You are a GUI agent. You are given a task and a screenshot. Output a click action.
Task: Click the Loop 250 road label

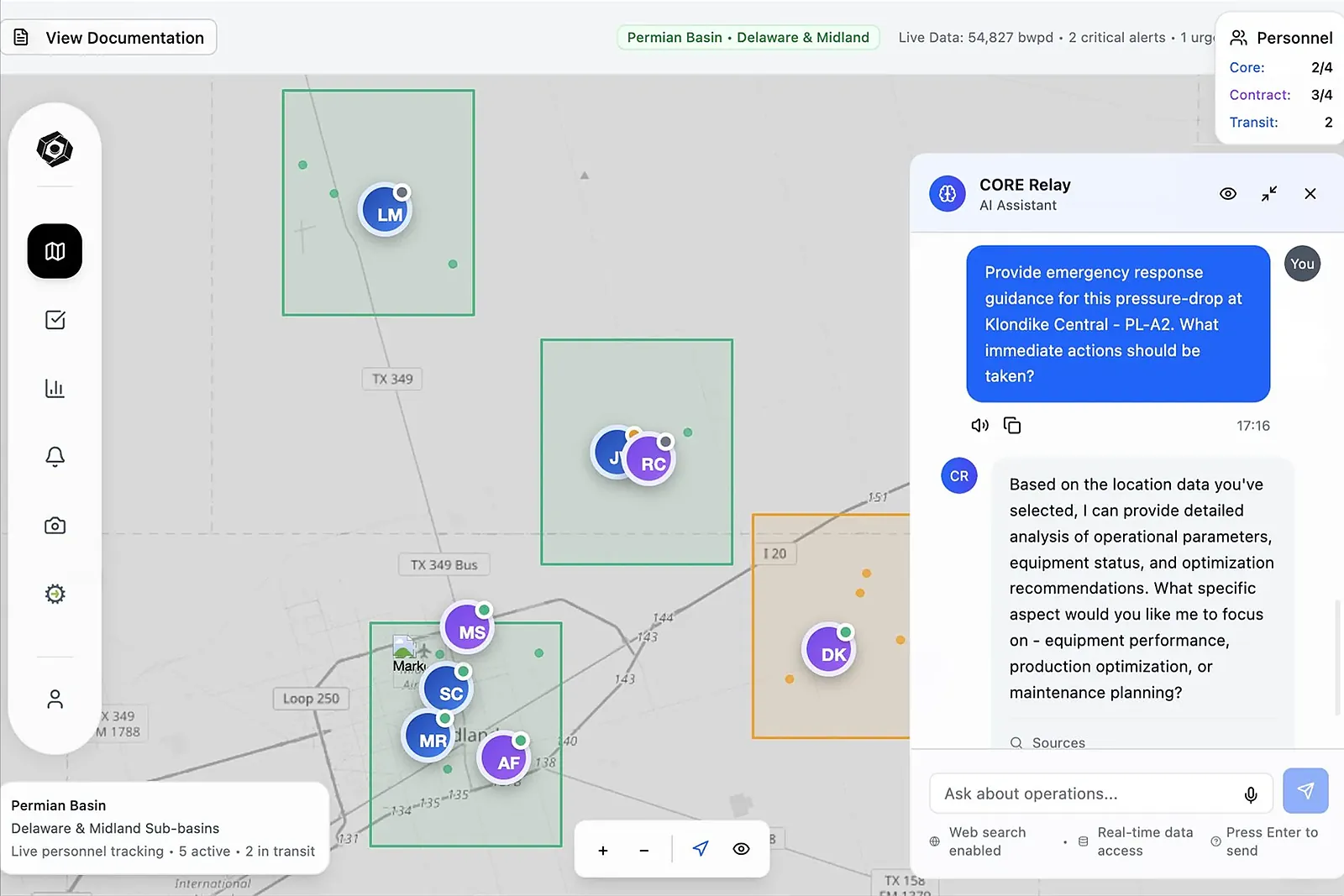click(311, 699)
